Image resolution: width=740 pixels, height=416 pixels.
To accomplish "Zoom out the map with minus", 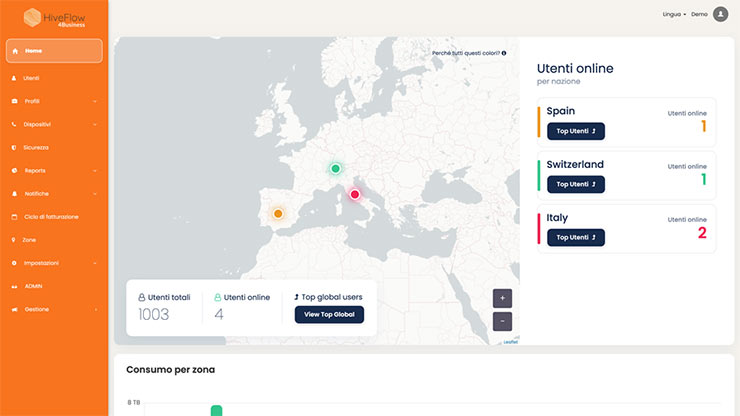I will coord(502,321).
